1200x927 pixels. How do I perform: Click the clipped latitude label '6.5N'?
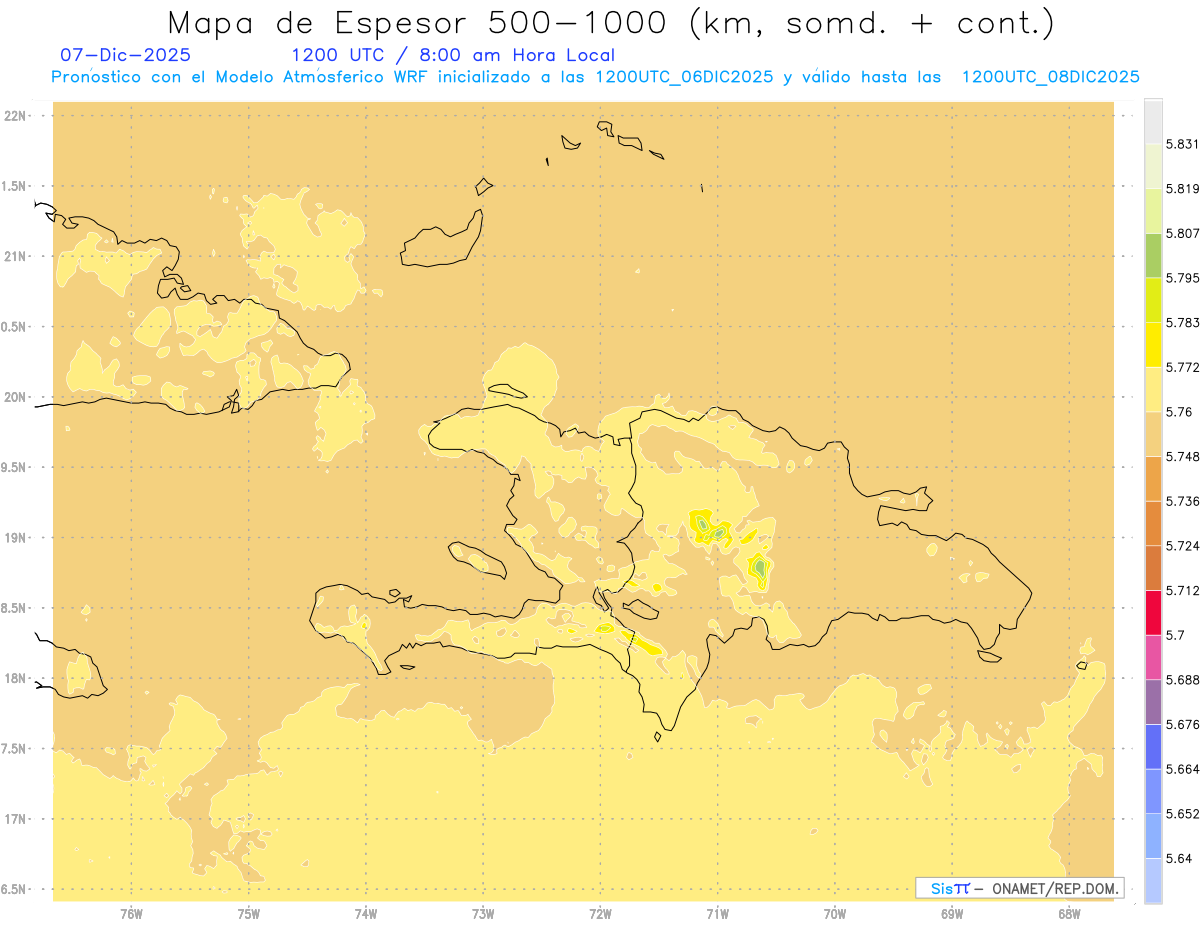(x=14, y=889)
